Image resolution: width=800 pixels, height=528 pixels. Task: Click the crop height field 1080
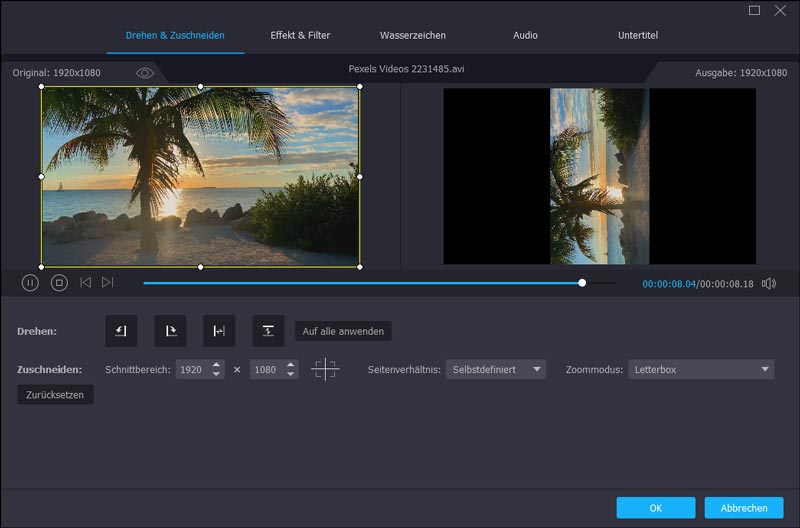[x=266, y=370]
